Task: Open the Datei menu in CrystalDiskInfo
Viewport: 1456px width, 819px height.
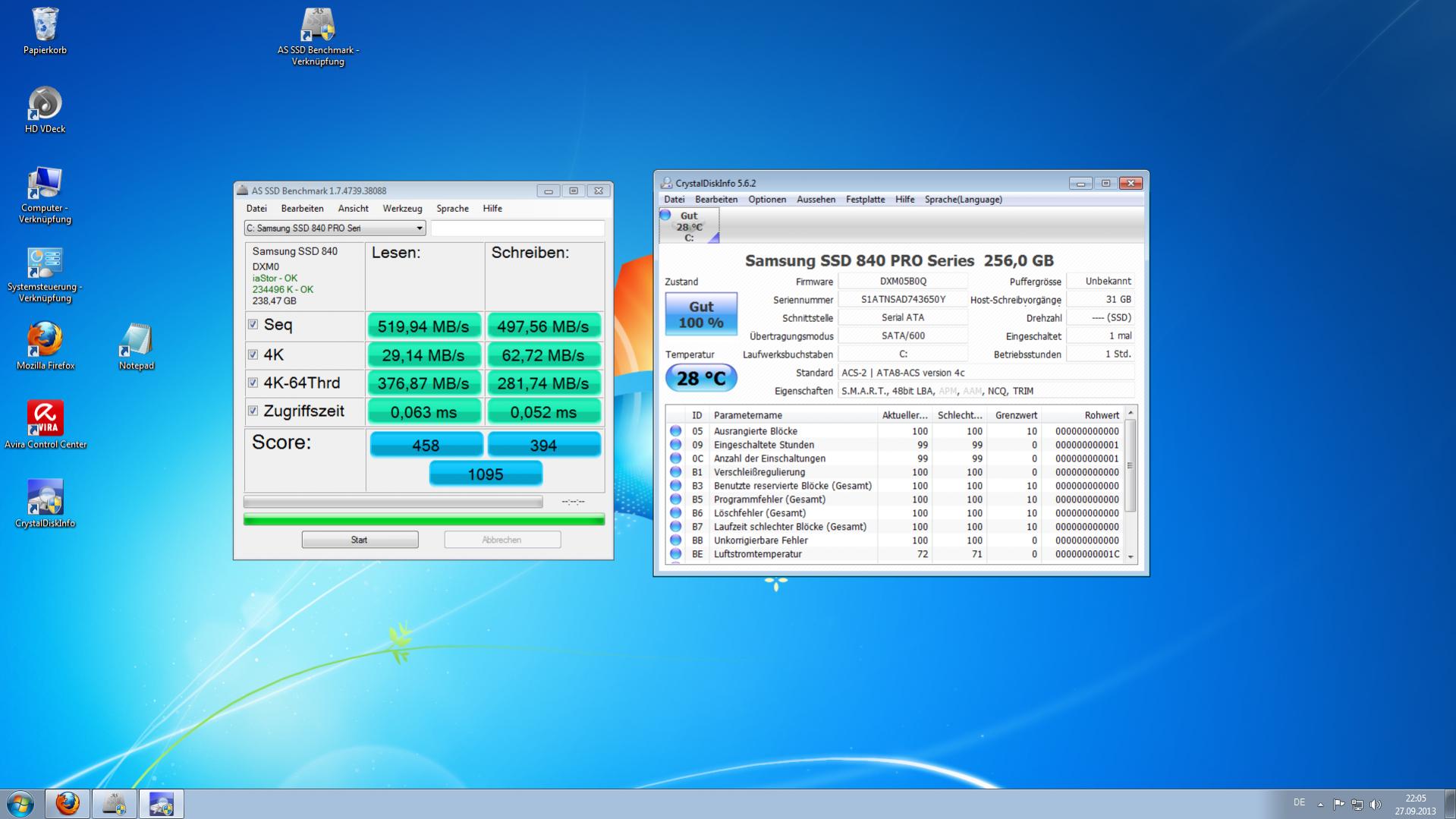Action: [674, 200]
